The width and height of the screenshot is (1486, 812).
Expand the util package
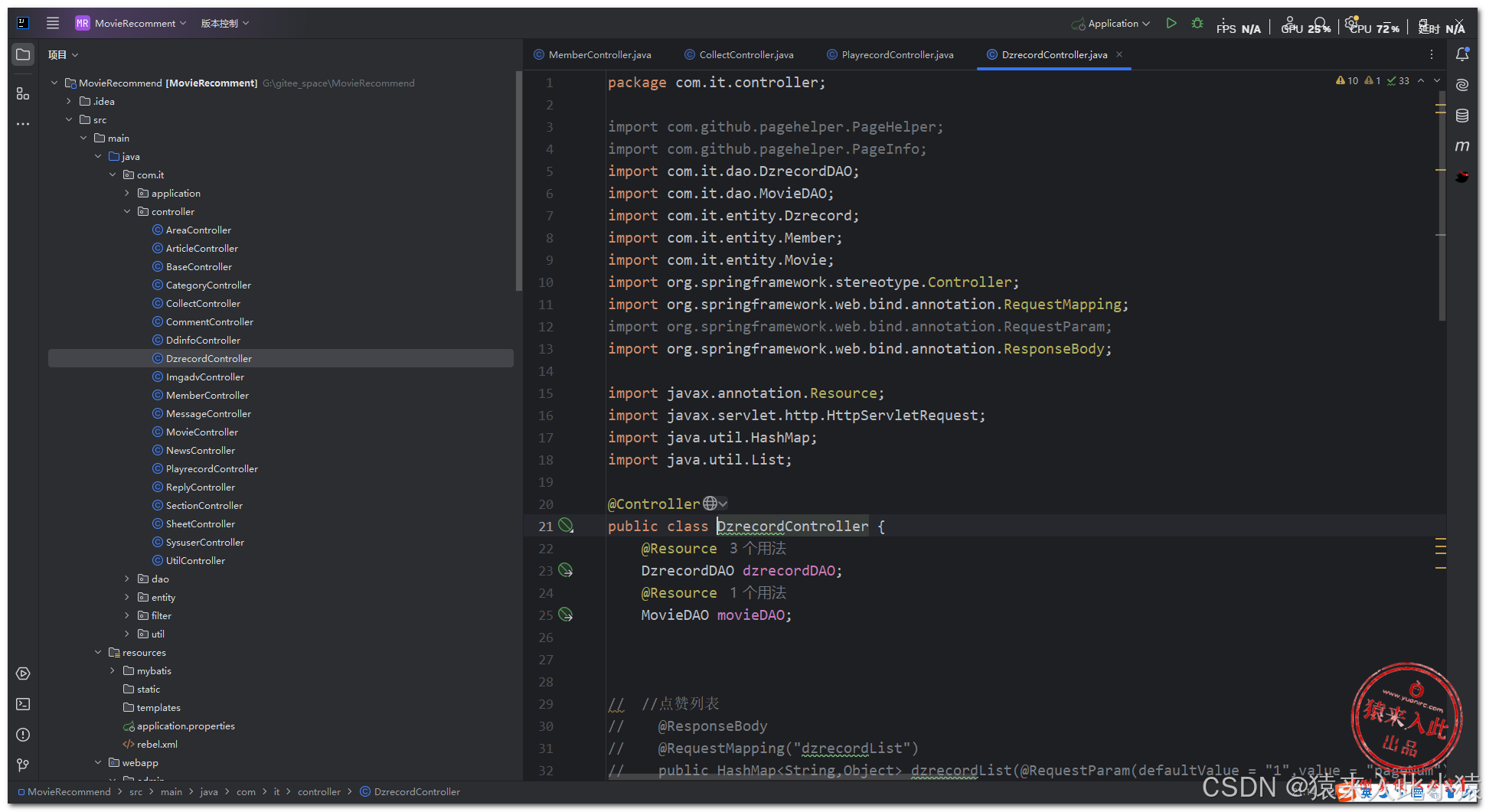pyautogui.click(x=127, y=634)
